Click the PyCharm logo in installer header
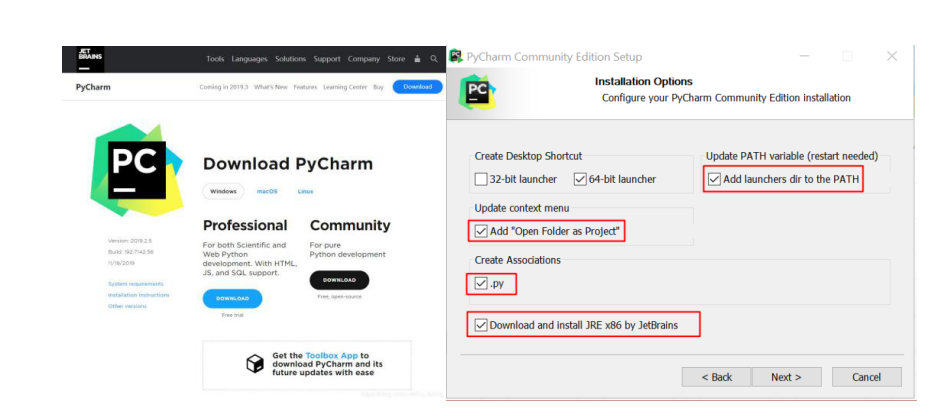 tap(478, 92)
